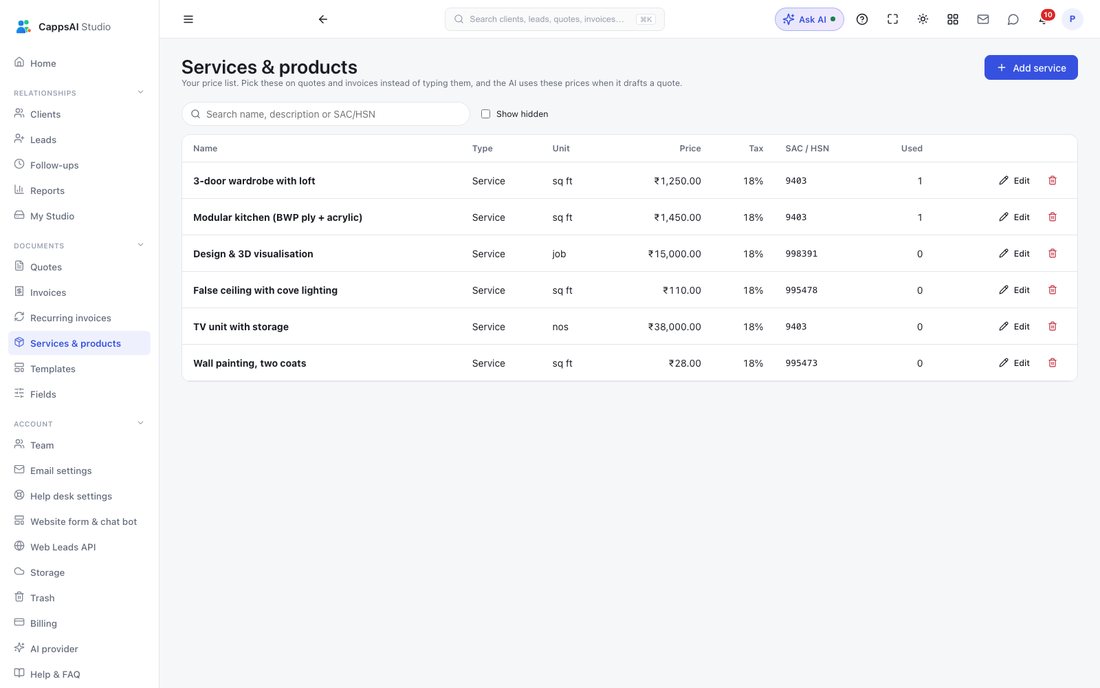
Task: Open the apps grid icon
Action: pos(953,20)
